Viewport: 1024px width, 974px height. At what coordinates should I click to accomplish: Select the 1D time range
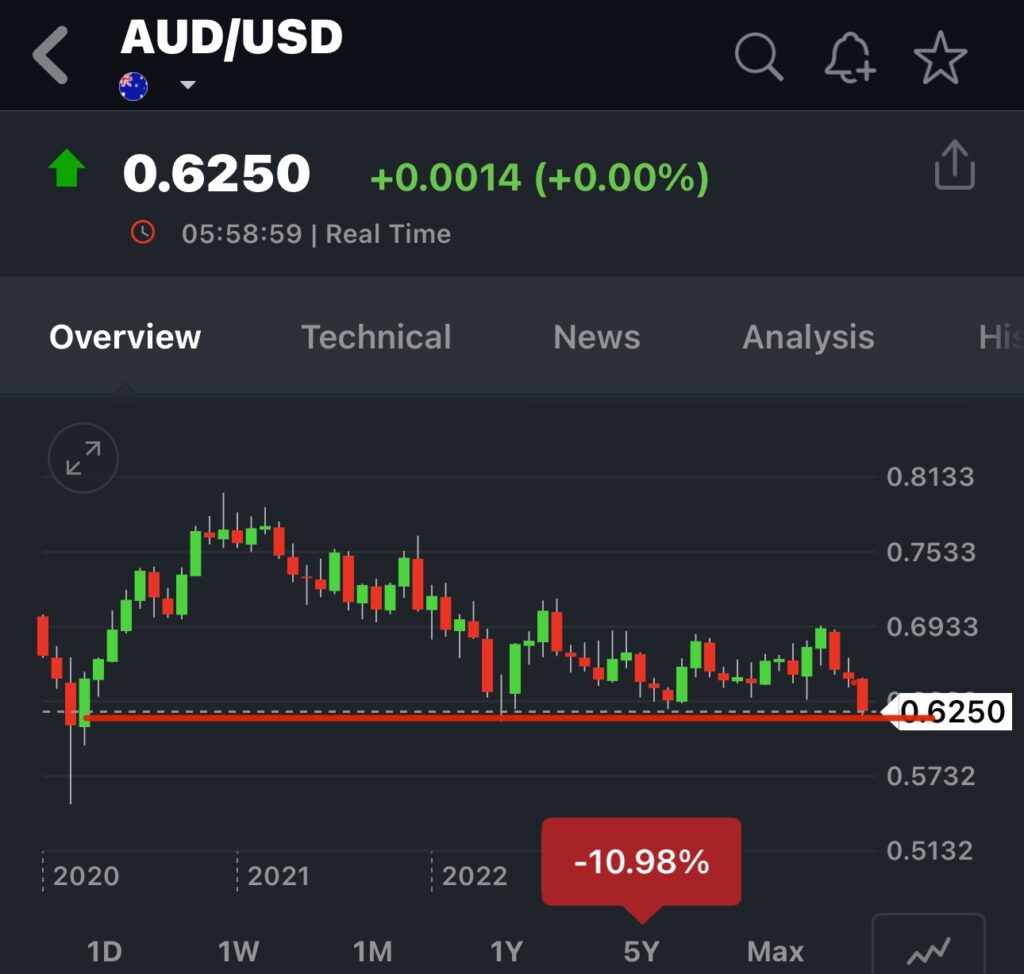[104, 950]
